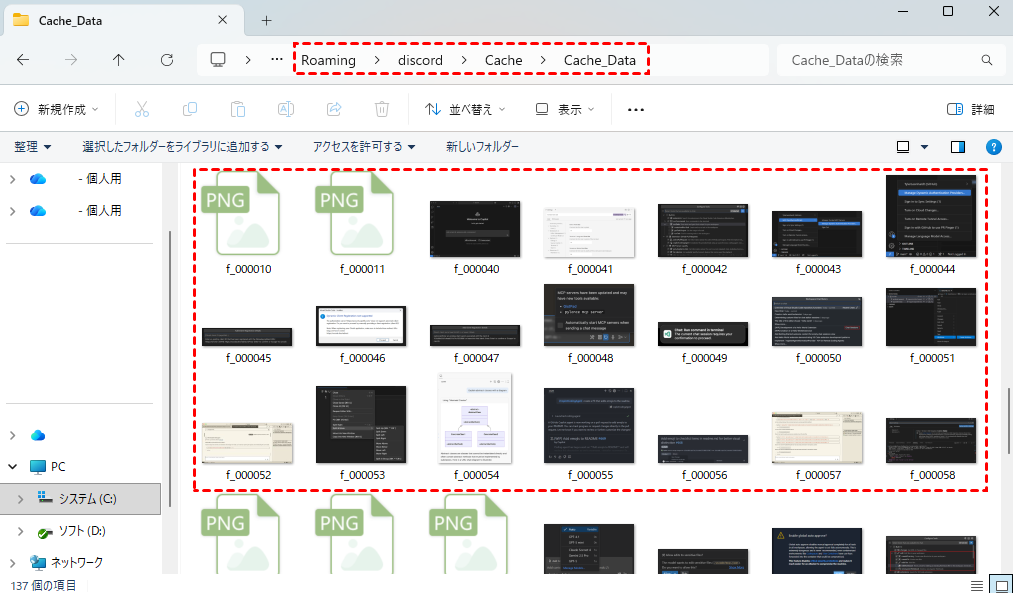Screen dimensions: 1013x593
Task: Open the 並べ替え sort dropdown
Action: (x=465, y=109)
